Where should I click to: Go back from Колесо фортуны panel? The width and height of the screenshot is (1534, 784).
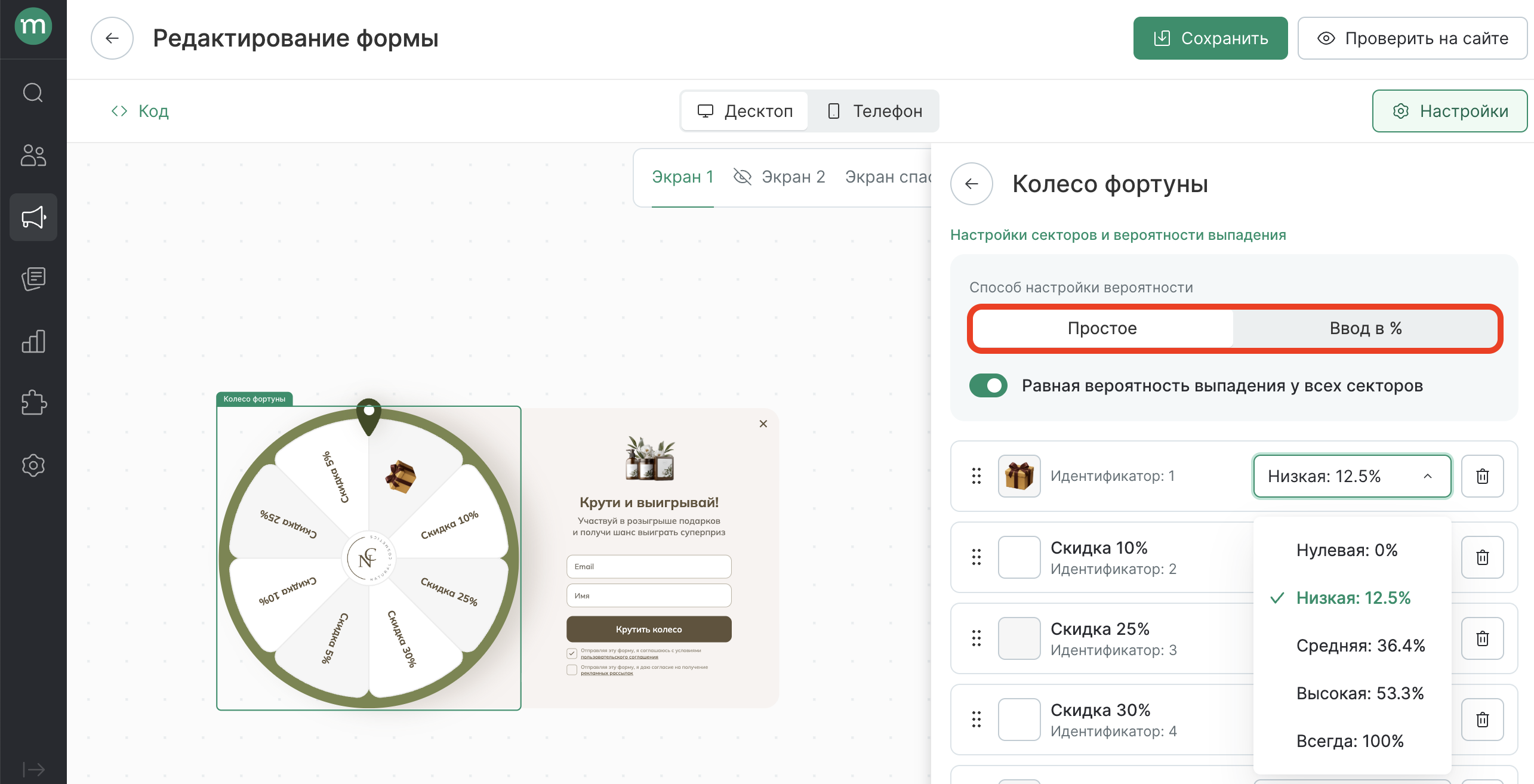click(x=972, y=184)
